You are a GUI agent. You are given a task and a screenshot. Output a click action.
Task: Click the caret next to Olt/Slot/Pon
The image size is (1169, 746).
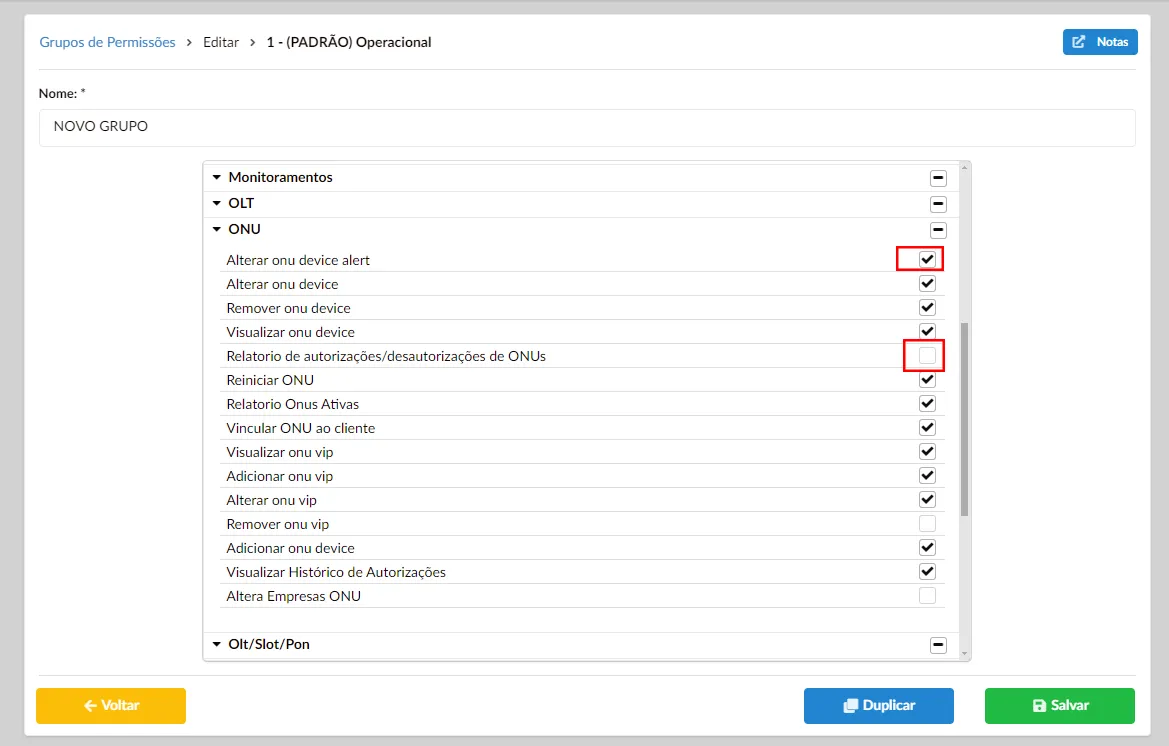[217, 644]
